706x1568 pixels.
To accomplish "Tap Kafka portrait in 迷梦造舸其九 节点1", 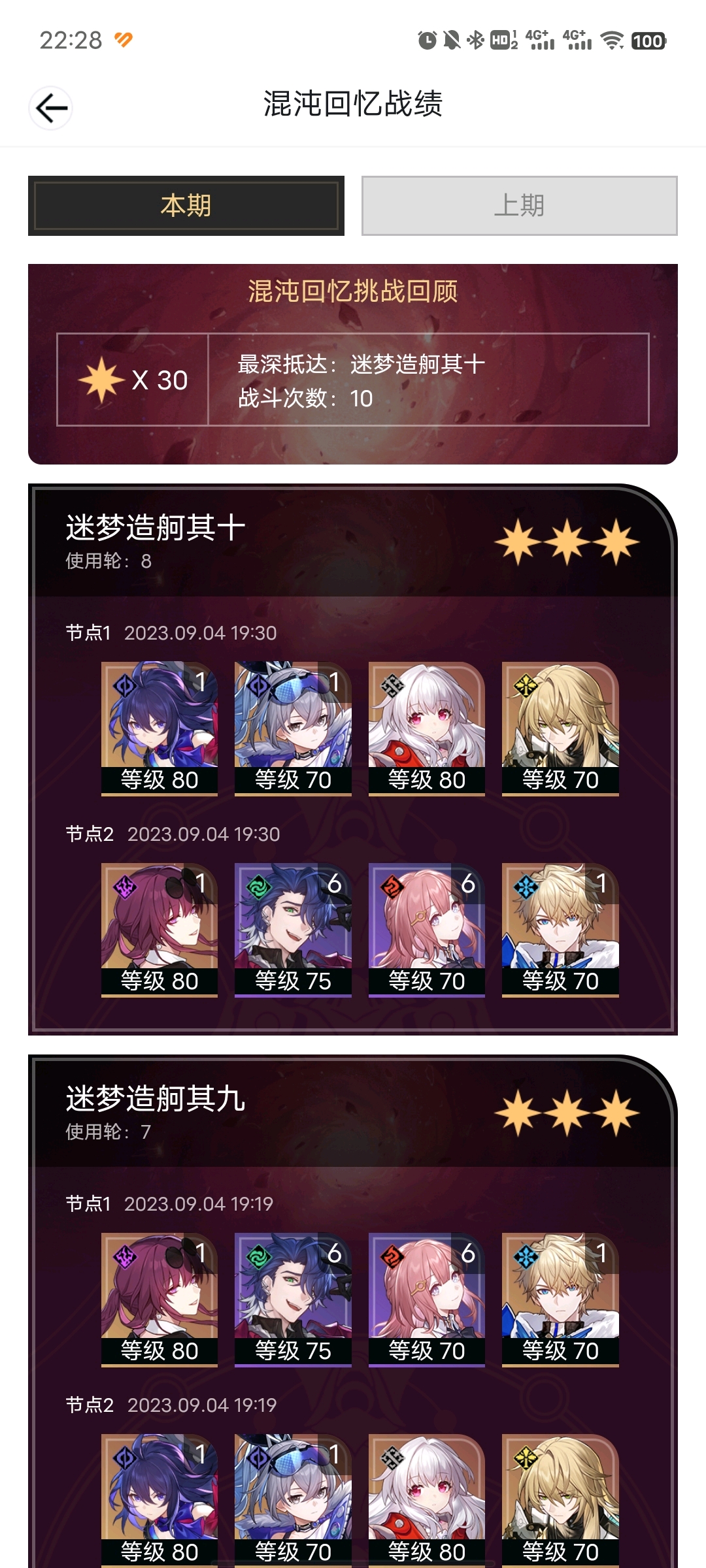I will (160, 1299).
